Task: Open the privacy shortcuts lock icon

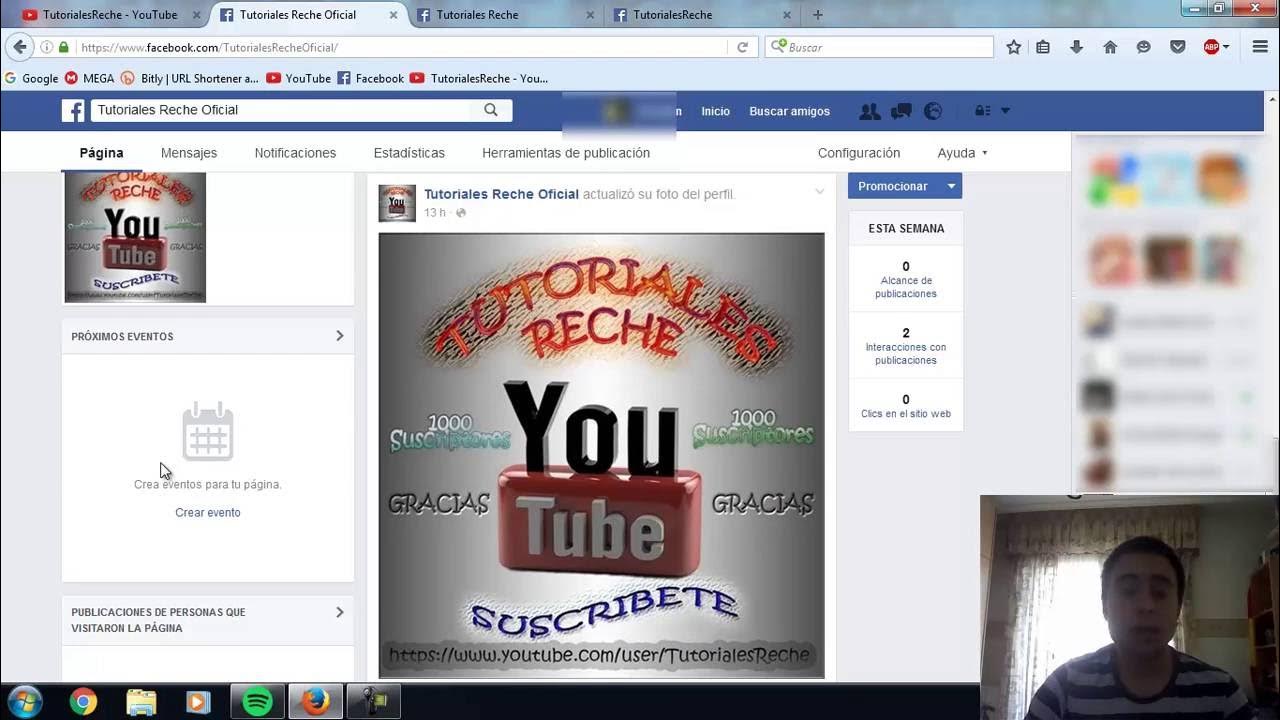Action: (981, 111)
